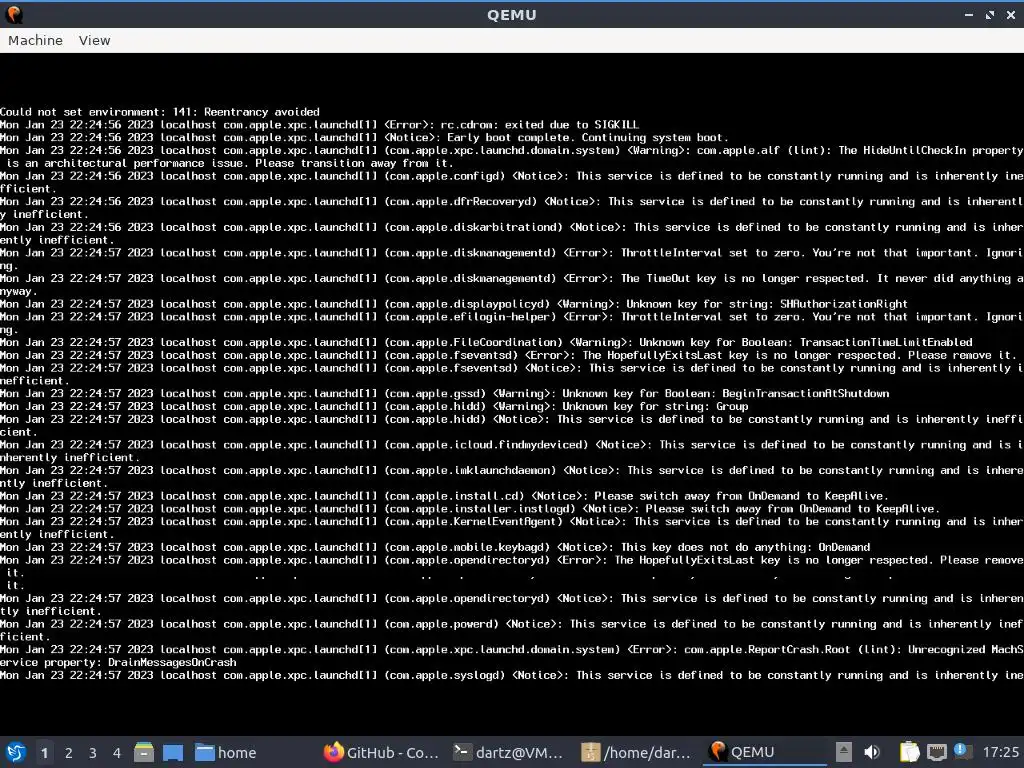Launch the file manager drawer icon

[x=144, y=752]
